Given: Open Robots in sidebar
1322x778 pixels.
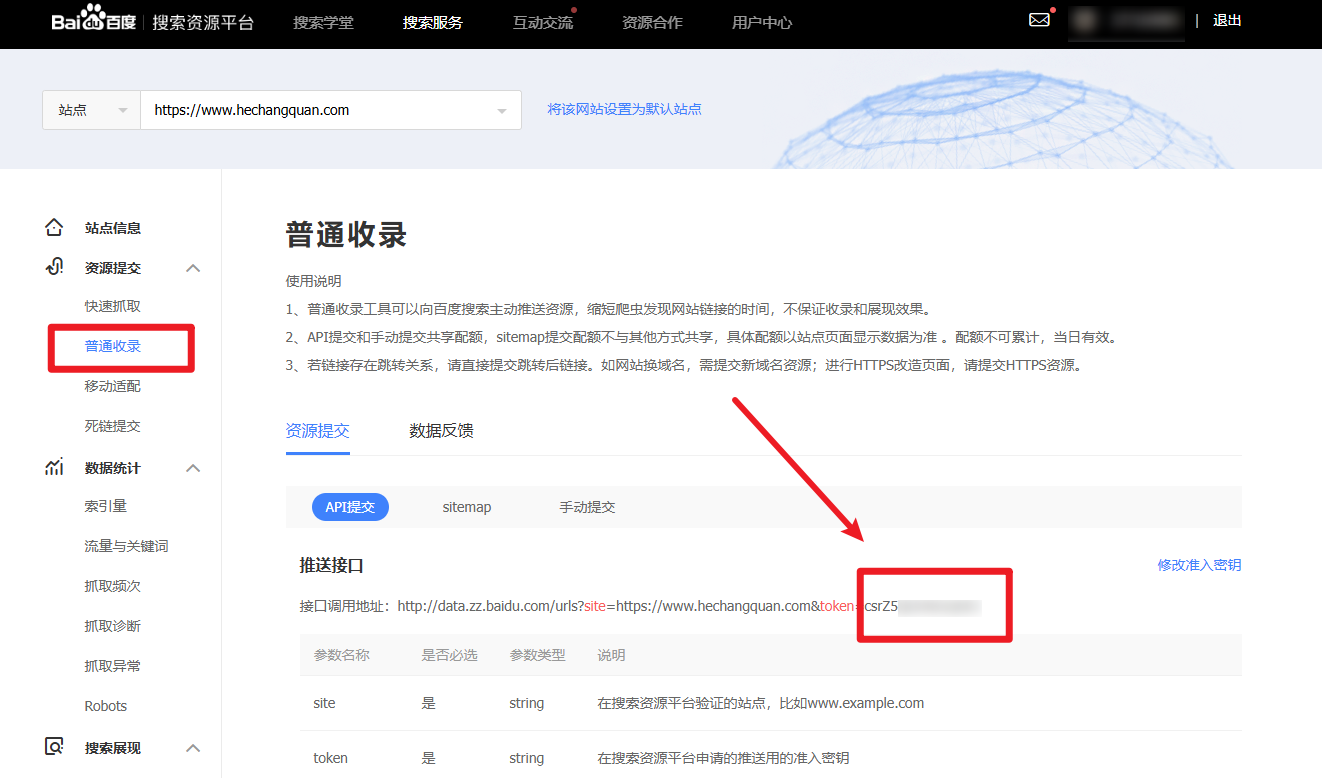Looking at the screenshot, I should click(x=106, y=706).
